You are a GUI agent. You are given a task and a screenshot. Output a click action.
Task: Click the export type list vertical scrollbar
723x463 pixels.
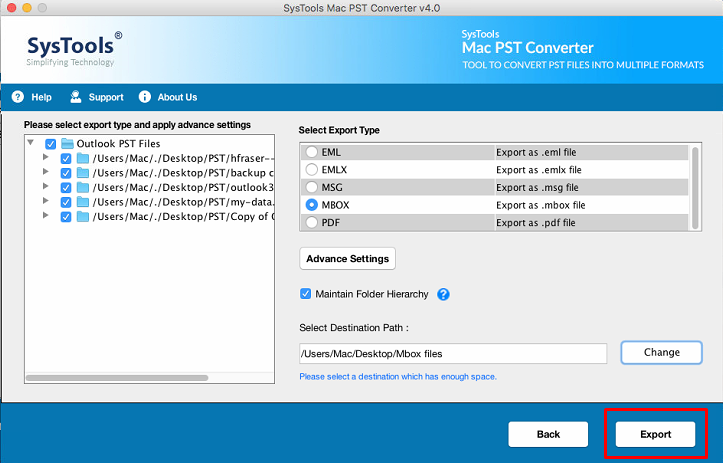click(x=695, y=187)
